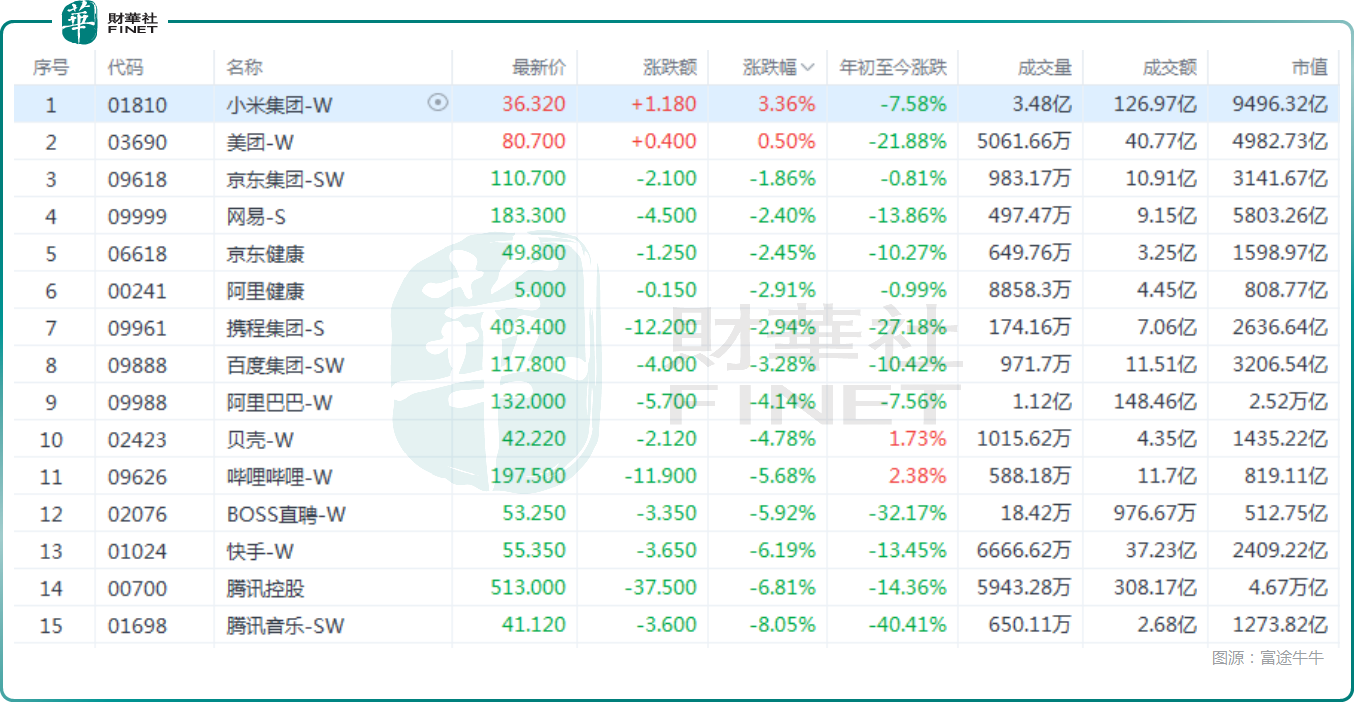
Task: Click the circular target icon beside 小米集团-W
Action: click(437, 102)
